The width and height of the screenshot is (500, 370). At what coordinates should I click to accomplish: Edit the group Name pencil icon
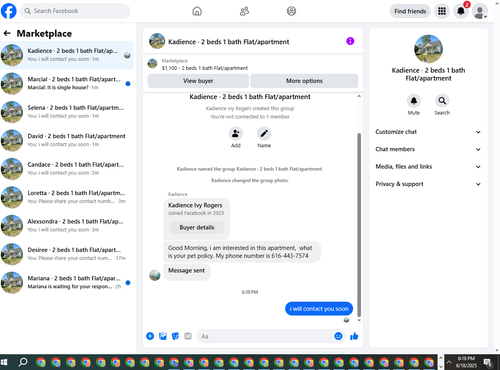264,134
